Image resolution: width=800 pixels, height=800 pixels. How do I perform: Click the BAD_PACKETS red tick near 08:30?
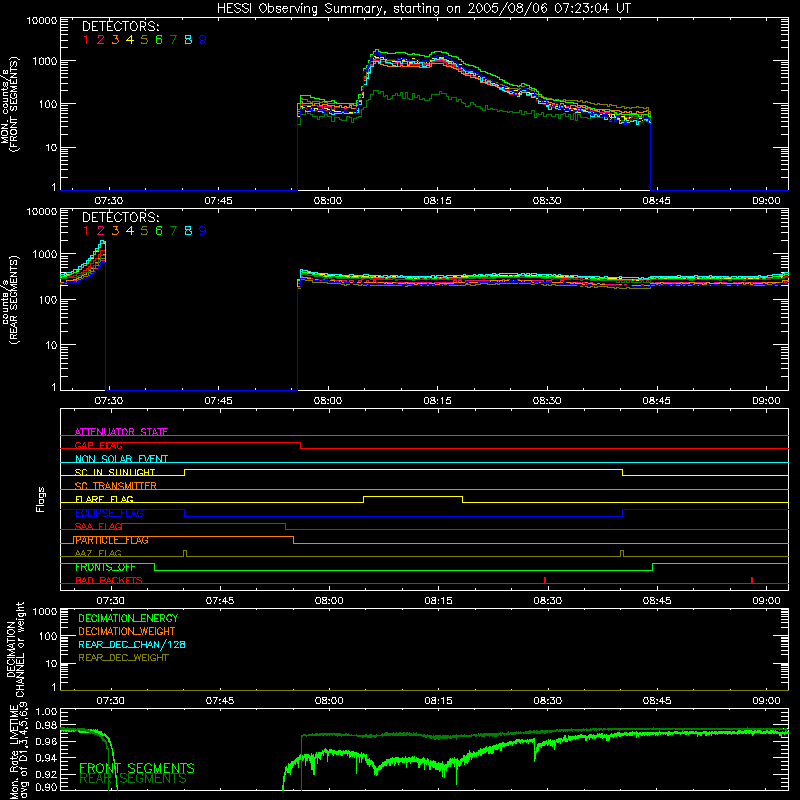click(x=545, y=580)
